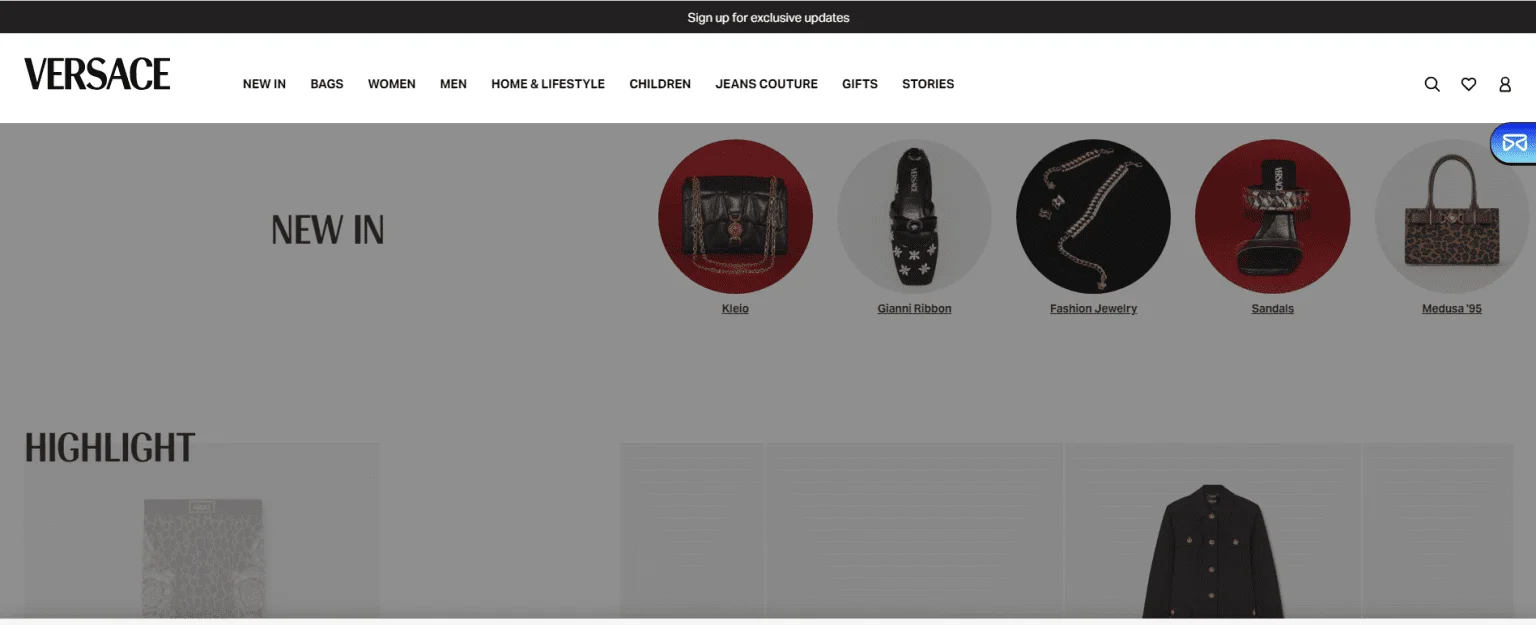1536x625 pixels.
Task: Select the Gianni Ribbon shoe circle image
Action: [x=914, y=216]
